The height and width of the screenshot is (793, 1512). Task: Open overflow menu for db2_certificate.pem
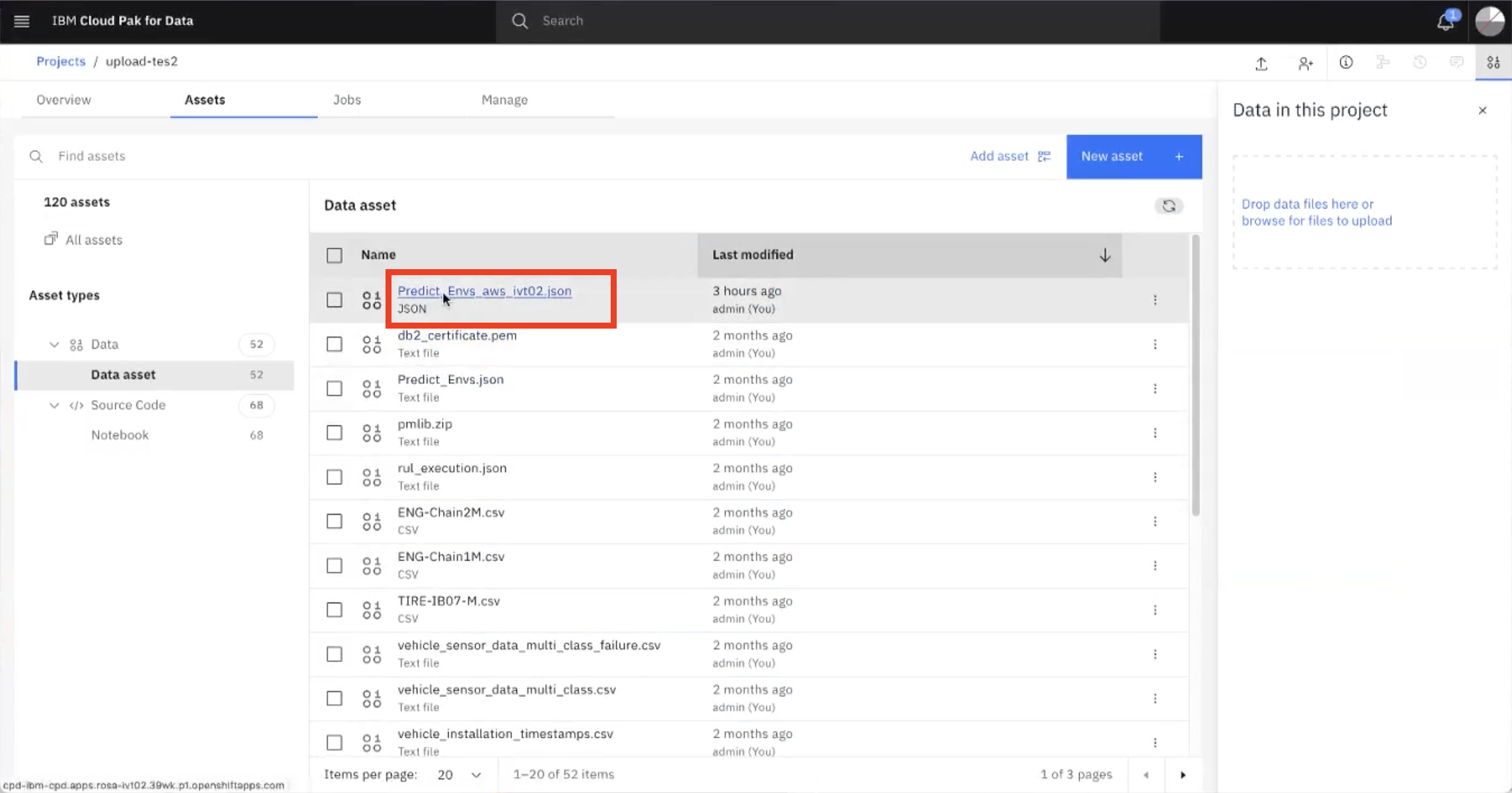point(1155,344)
